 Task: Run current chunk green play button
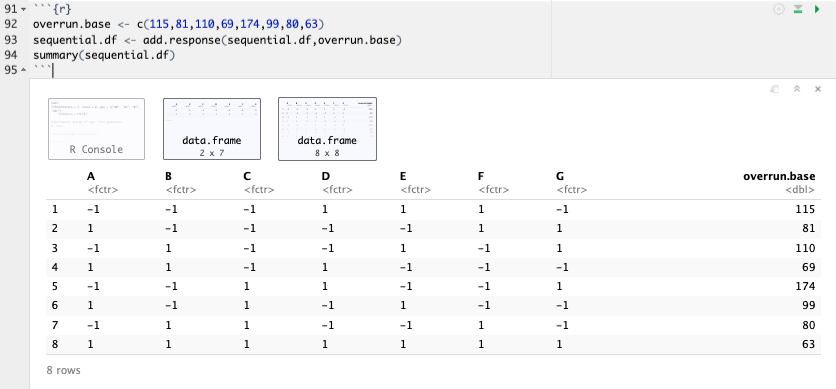817,9
